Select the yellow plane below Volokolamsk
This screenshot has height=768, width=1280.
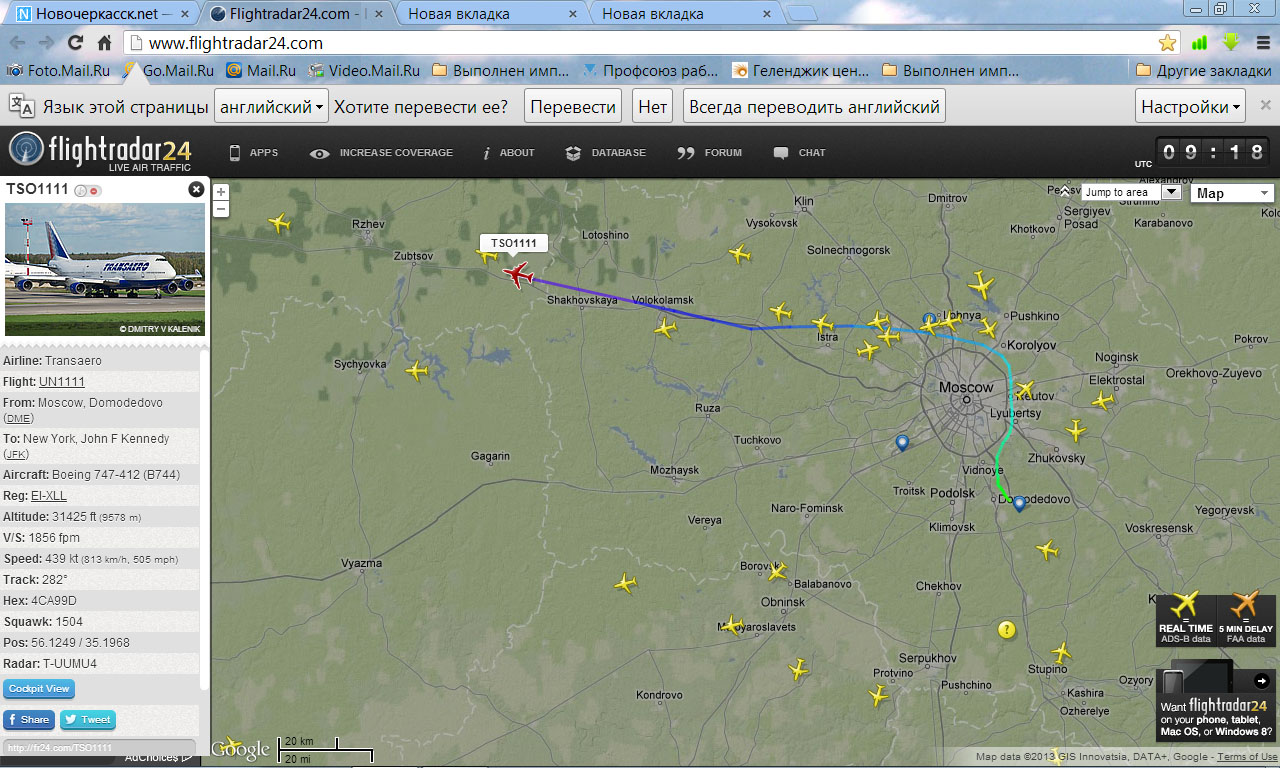(665, 327)
